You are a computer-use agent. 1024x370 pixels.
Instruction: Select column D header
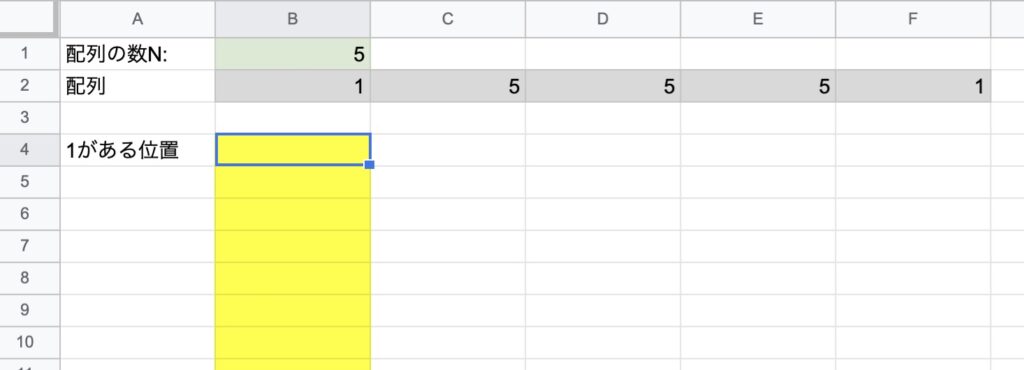click(603, 19)
